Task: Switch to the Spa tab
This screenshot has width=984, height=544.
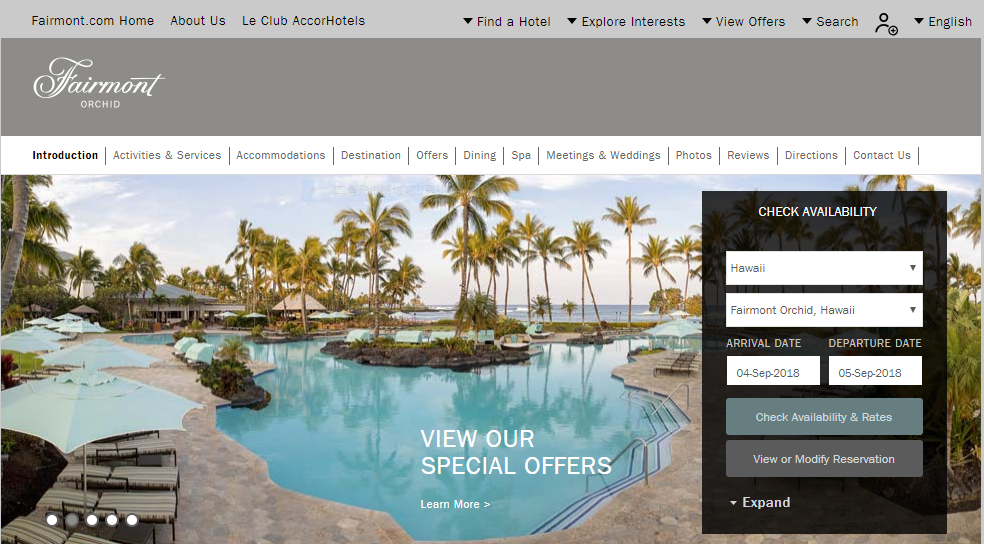Action: (x=521, y=155)
